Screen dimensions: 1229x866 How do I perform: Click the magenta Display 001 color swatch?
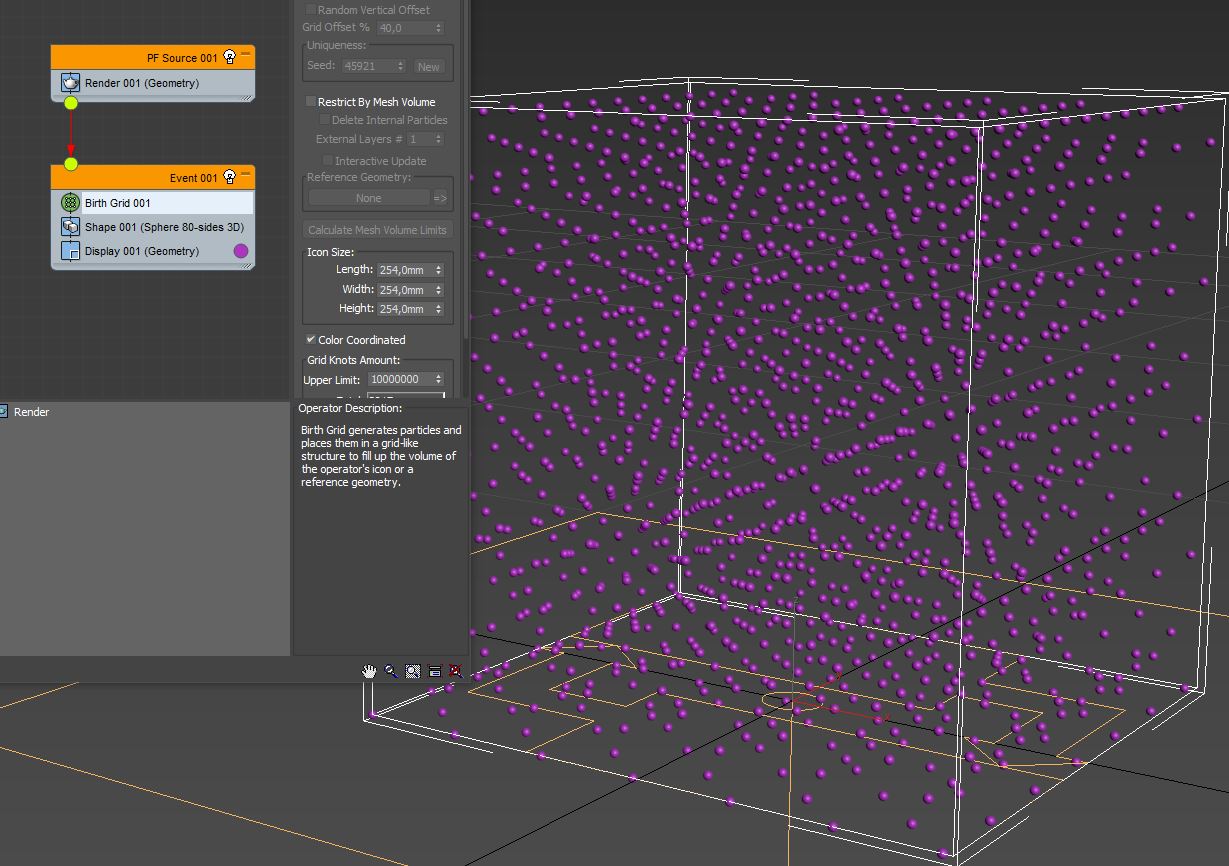point(240,251)
